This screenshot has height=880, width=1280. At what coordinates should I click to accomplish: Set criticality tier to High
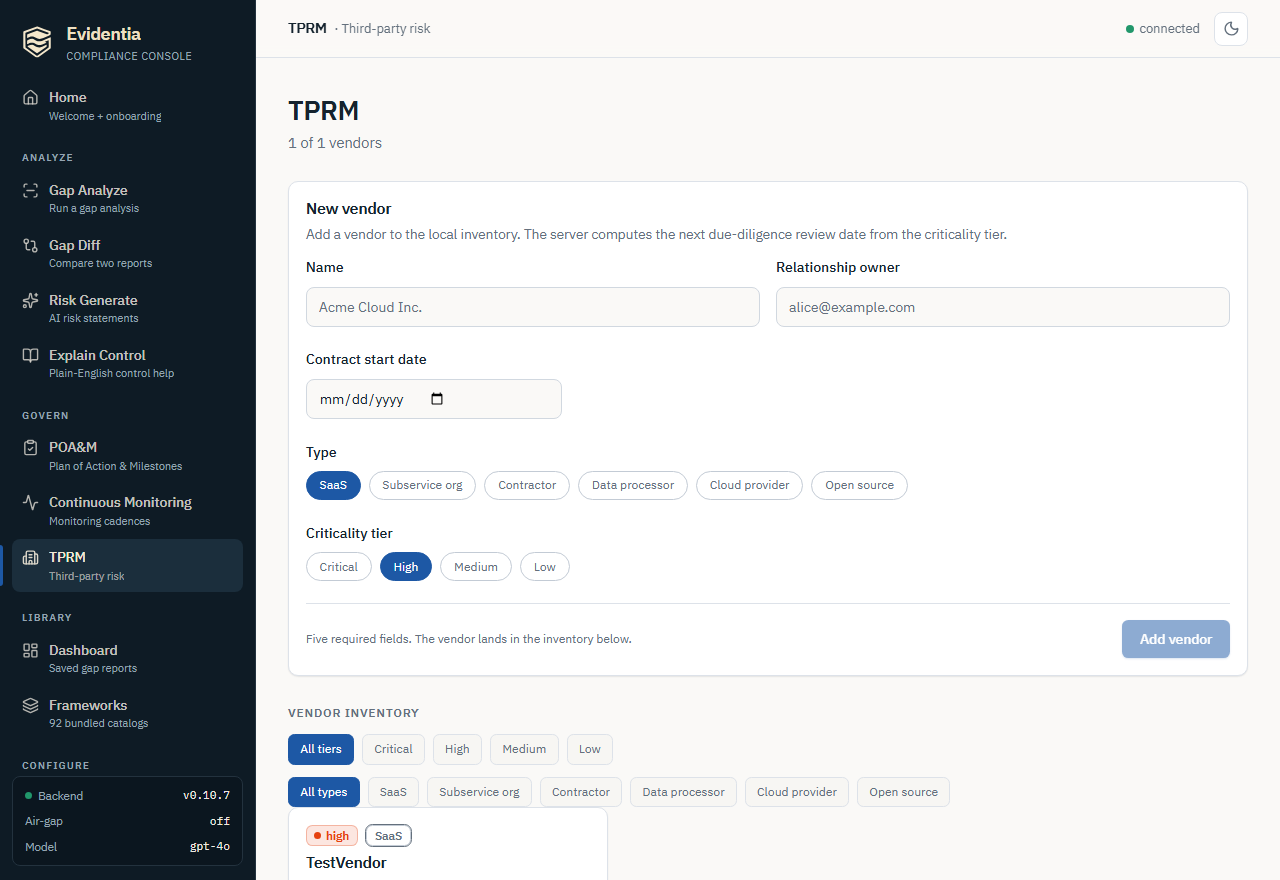point(406,567)
